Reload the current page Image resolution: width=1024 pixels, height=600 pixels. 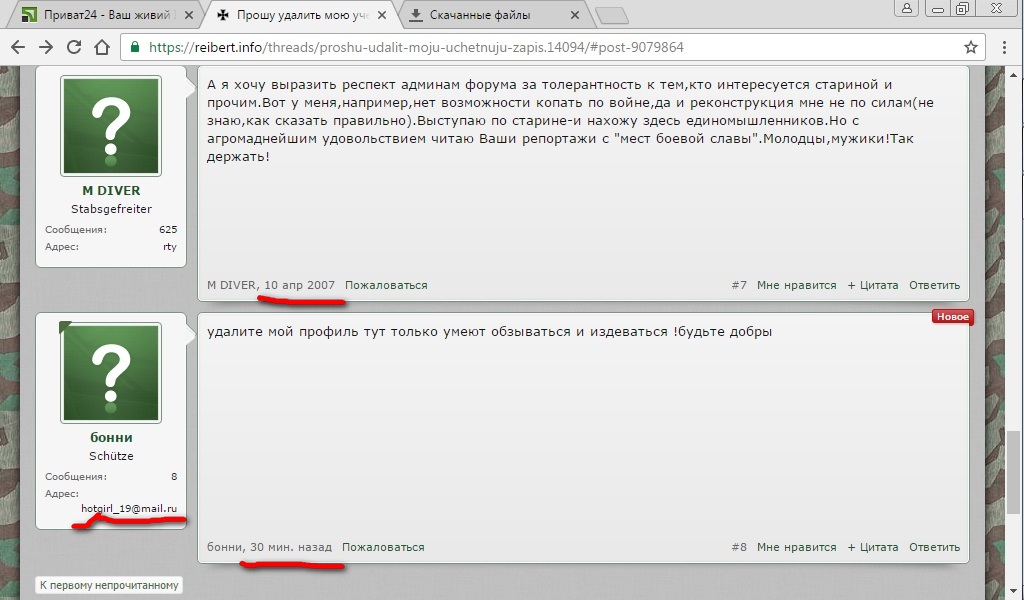(74, 47)
